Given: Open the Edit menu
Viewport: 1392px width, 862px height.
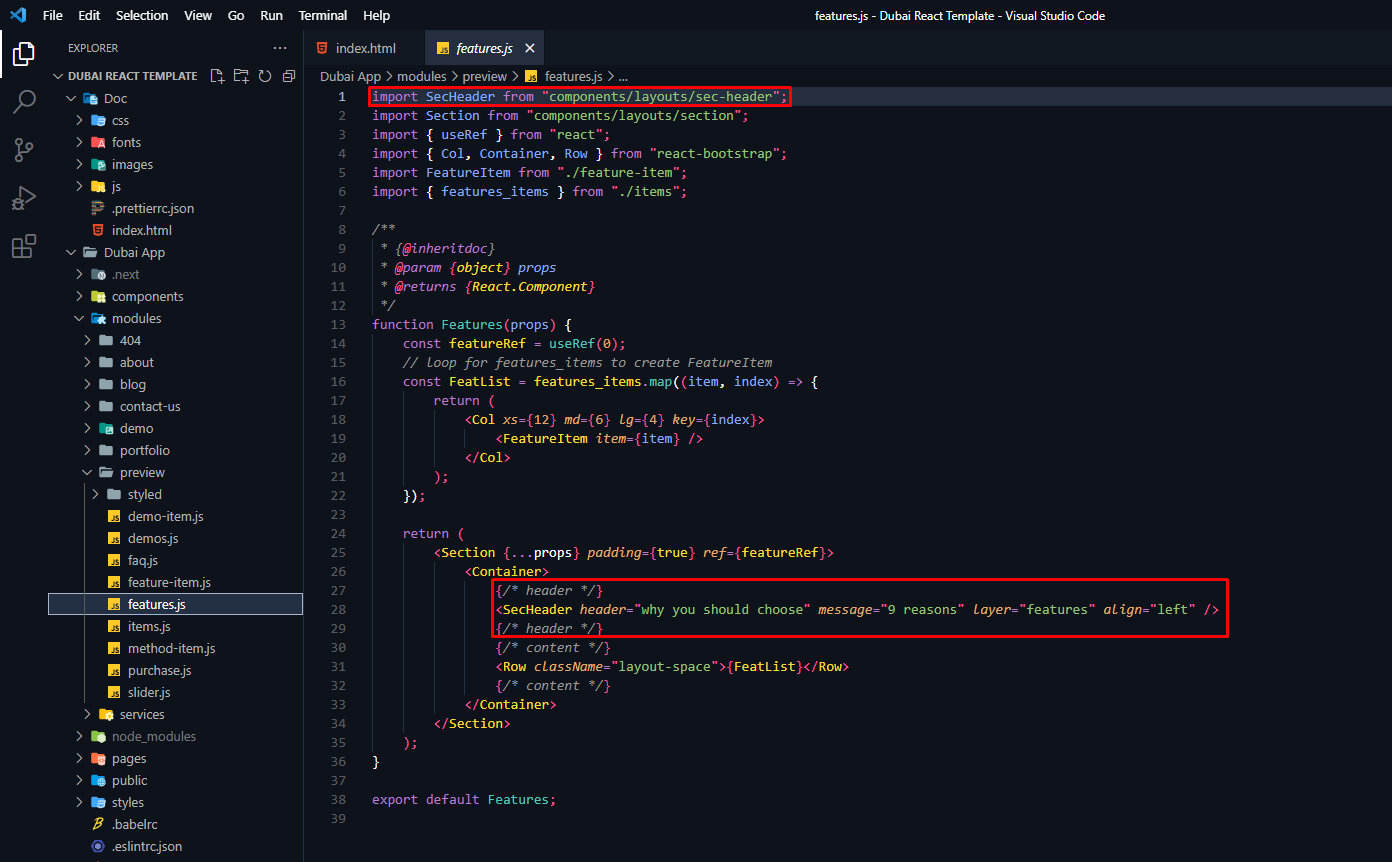Looking at the screenshot, I should tap(89, 15).
